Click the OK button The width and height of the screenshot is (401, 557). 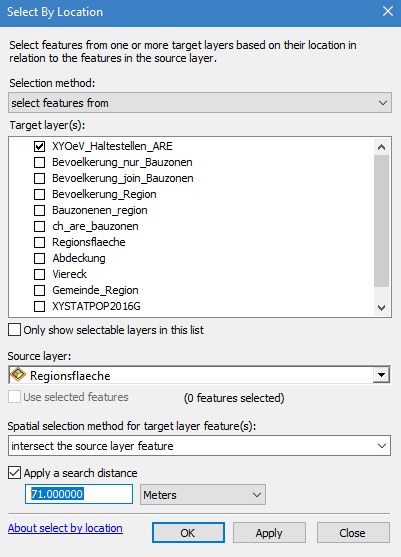(188, 532)
